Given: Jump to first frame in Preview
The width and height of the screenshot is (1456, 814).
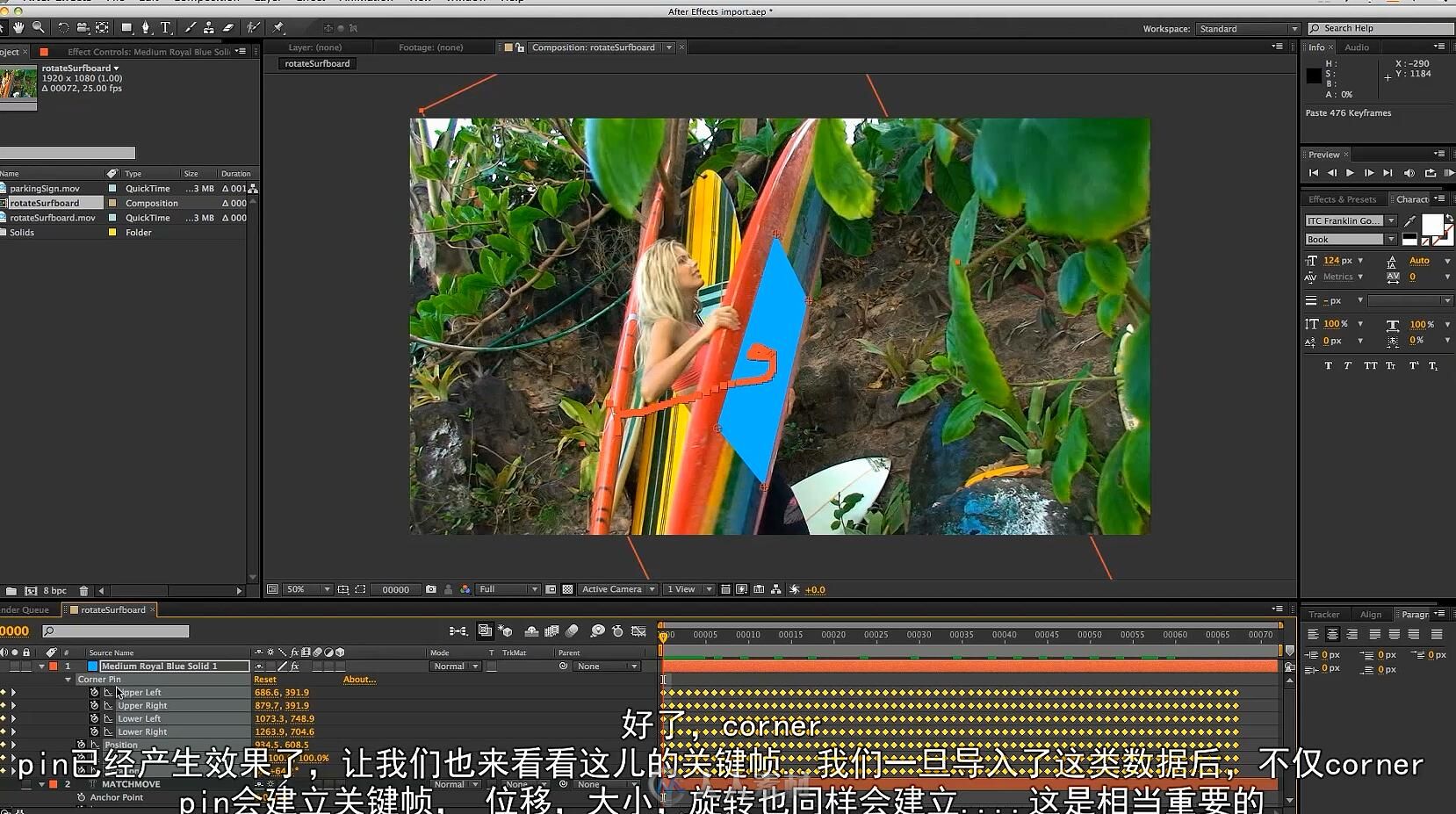Looking at the screenshot, I should pyautogui.click(x=1313, y=173).
